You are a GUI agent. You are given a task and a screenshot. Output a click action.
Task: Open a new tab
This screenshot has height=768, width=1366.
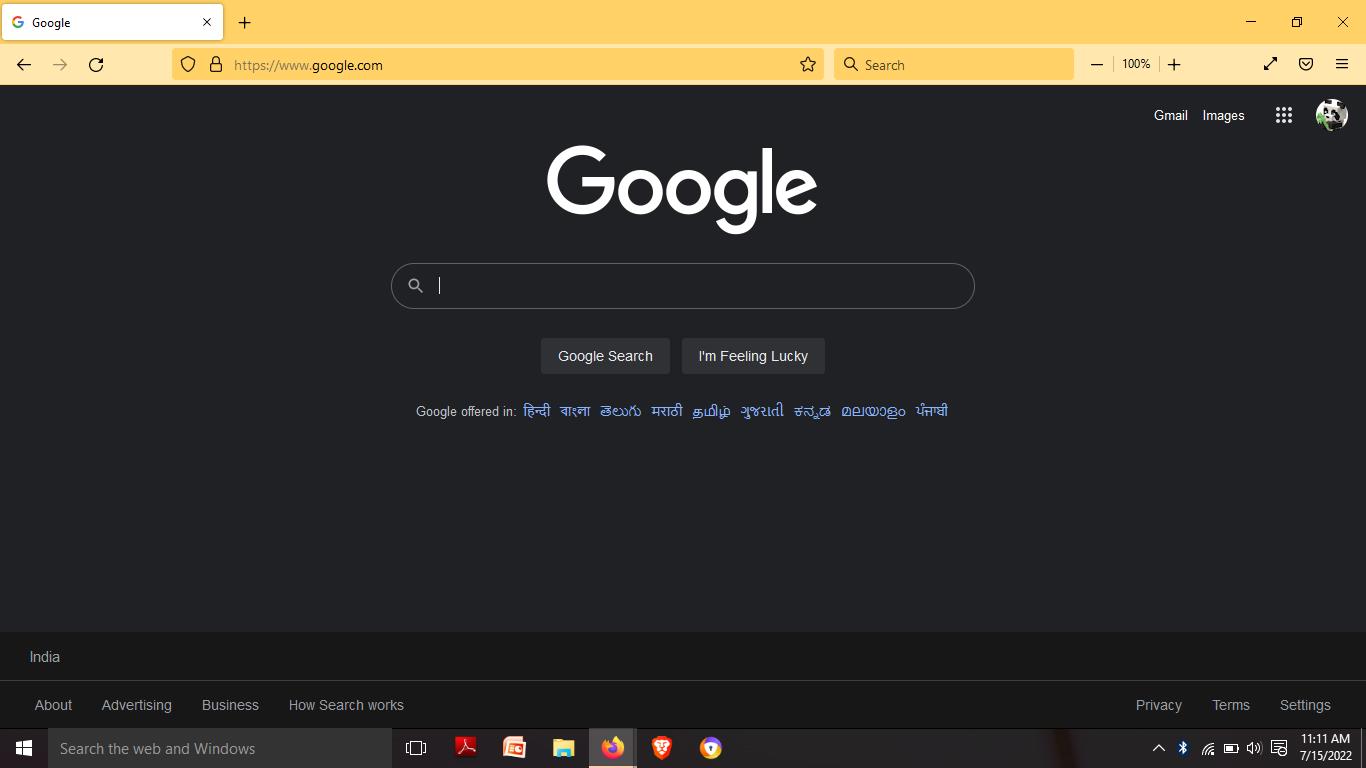click(244, 22)
